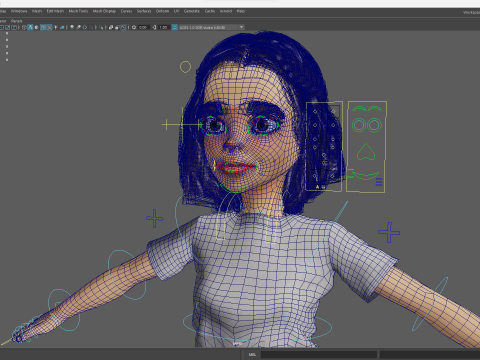Select the blue plus control near left shoulder
Screen dimensions: 480x360
(154, 219)
